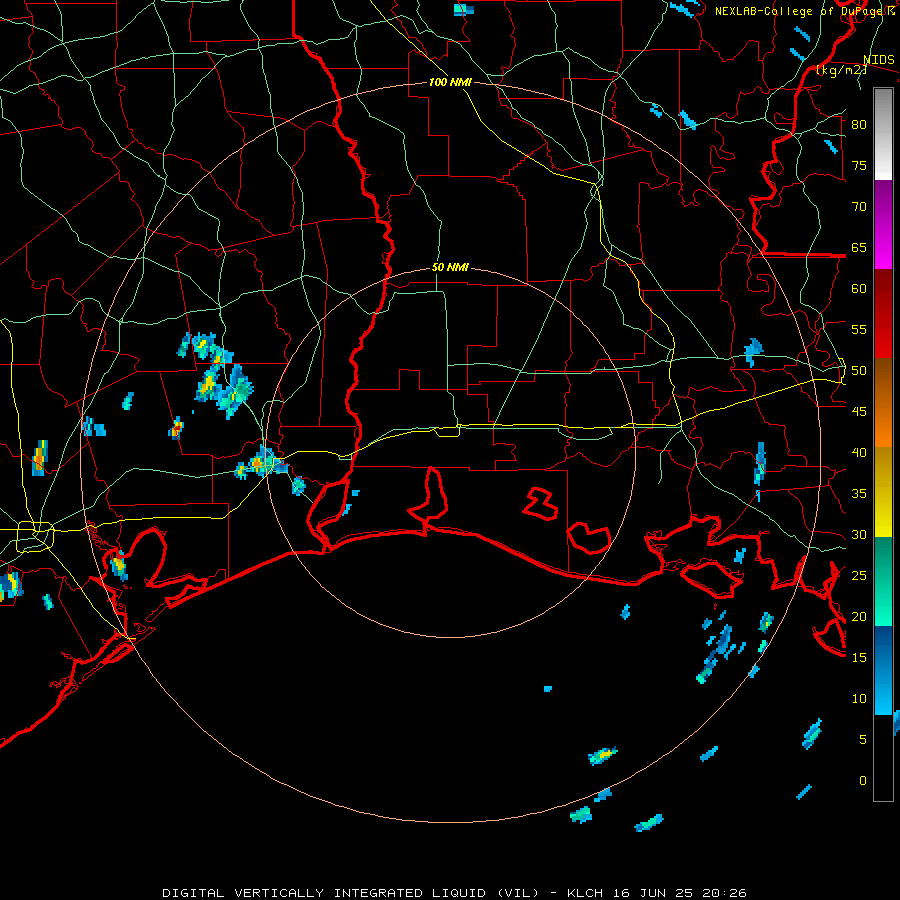
Task: Click the scale value 35
Action: coord(859,494)
